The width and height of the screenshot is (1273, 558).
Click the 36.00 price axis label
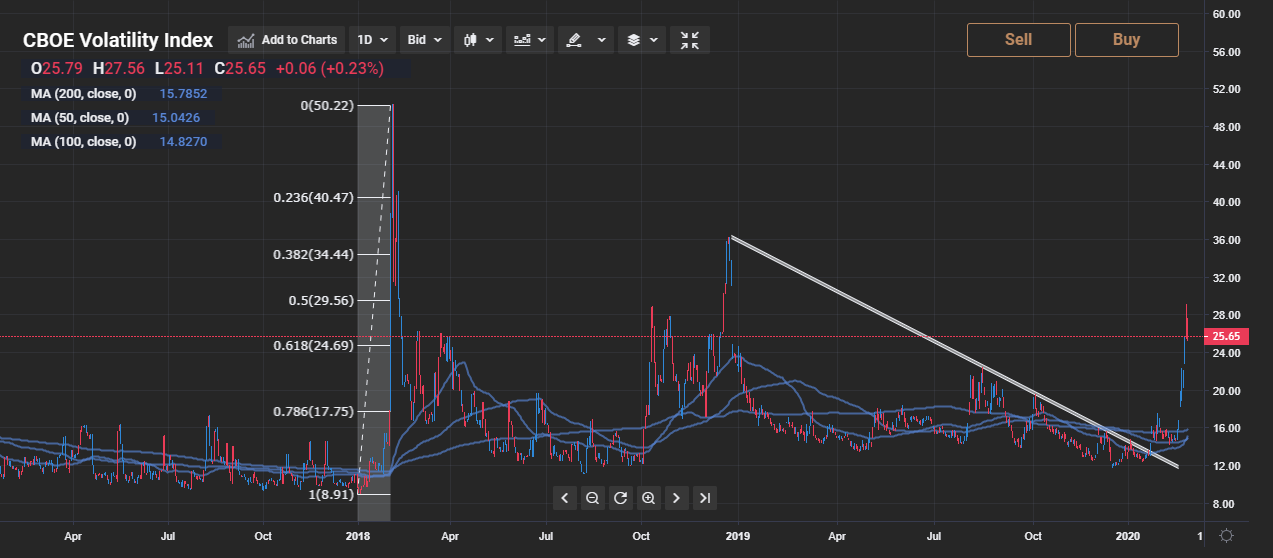coord(1226,240)
